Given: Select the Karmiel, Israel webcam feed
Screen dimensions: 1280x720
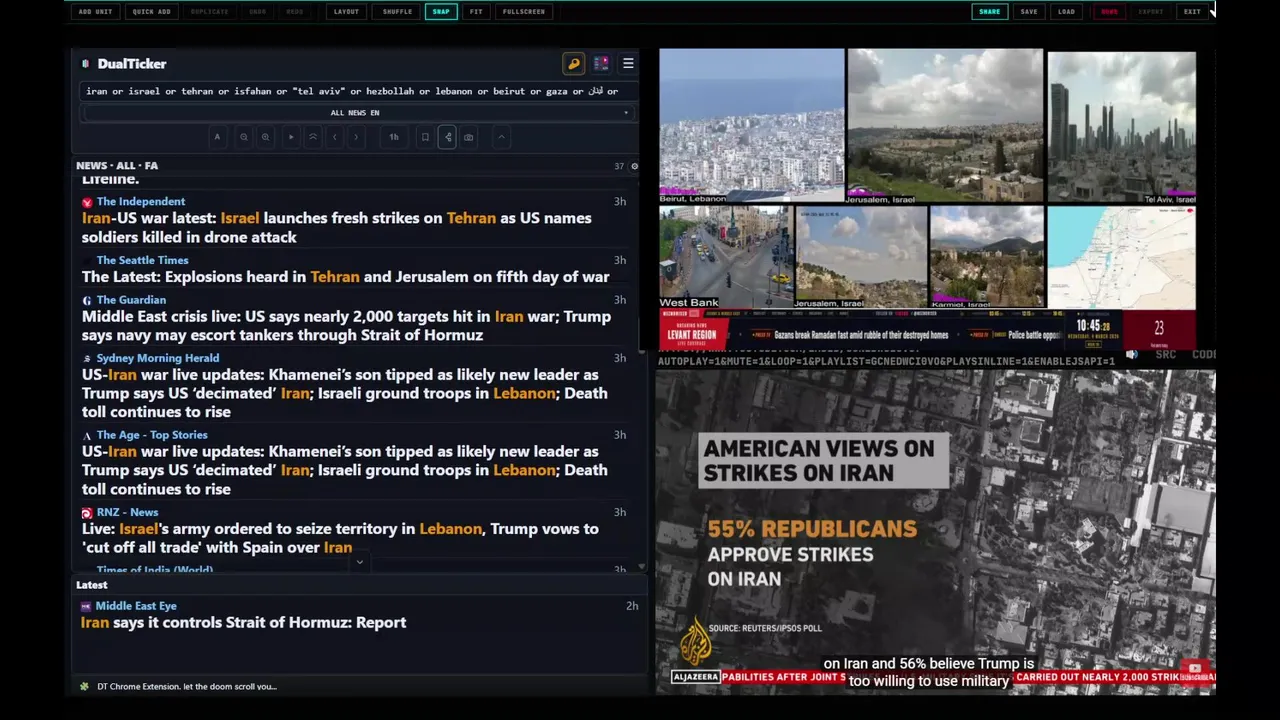Looking at the screenshot, I should click(x=987, y=257).
